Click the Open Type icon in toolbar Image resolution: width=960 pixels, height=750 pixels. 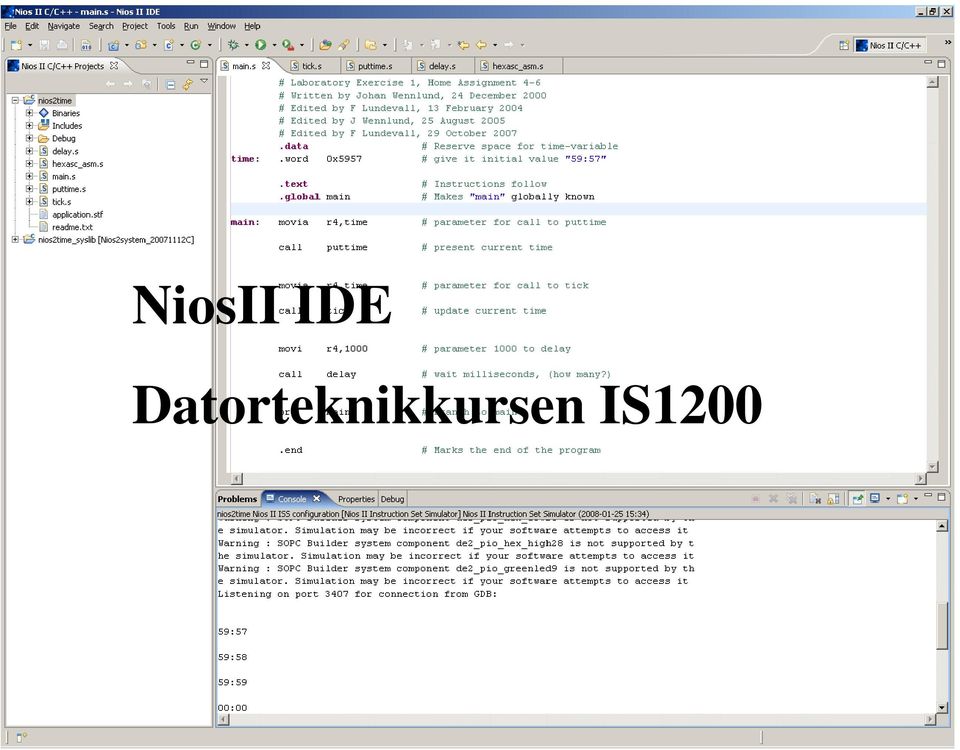pyautogui.click(x=325, y=45)
